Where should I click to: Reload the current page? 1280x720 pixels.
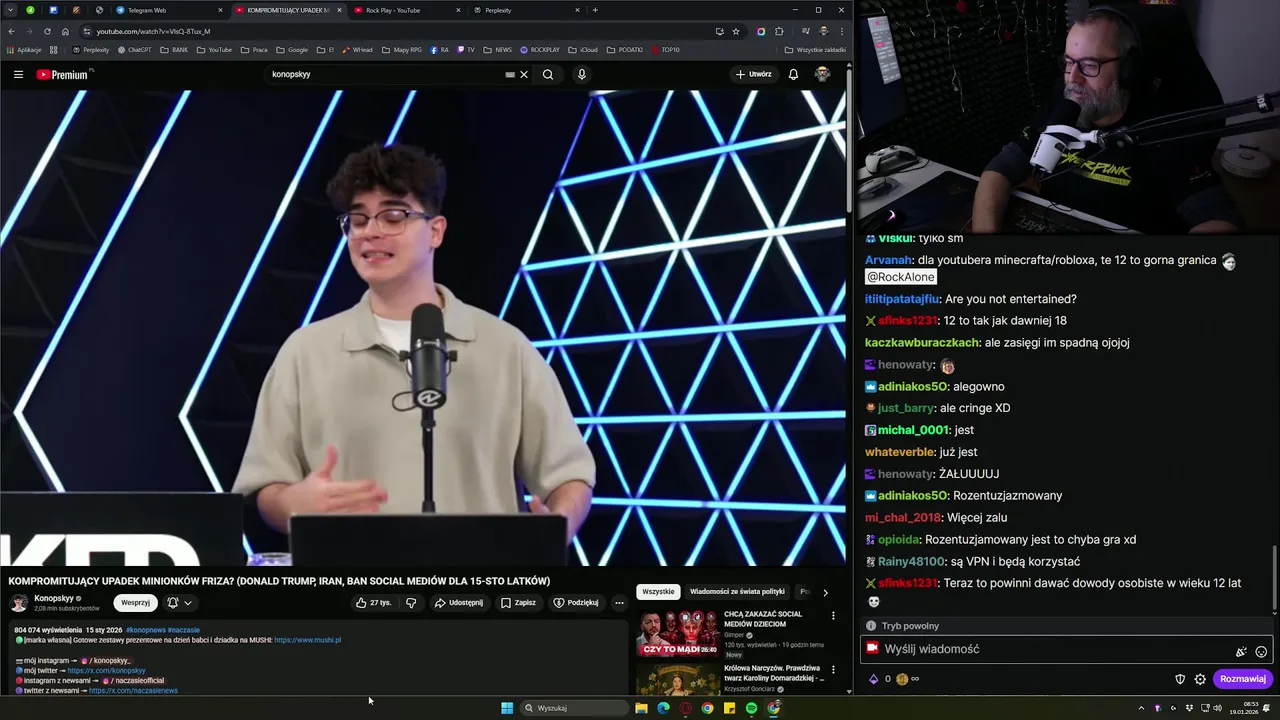46,31
